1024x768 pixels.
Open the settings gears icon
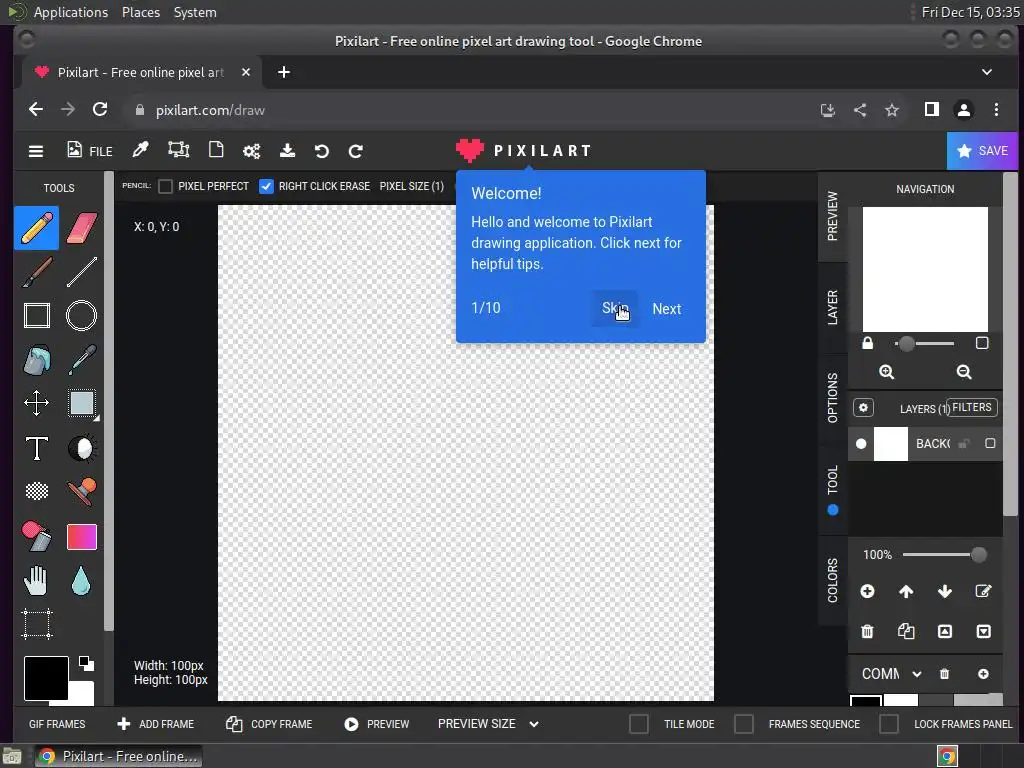point(251,152)
